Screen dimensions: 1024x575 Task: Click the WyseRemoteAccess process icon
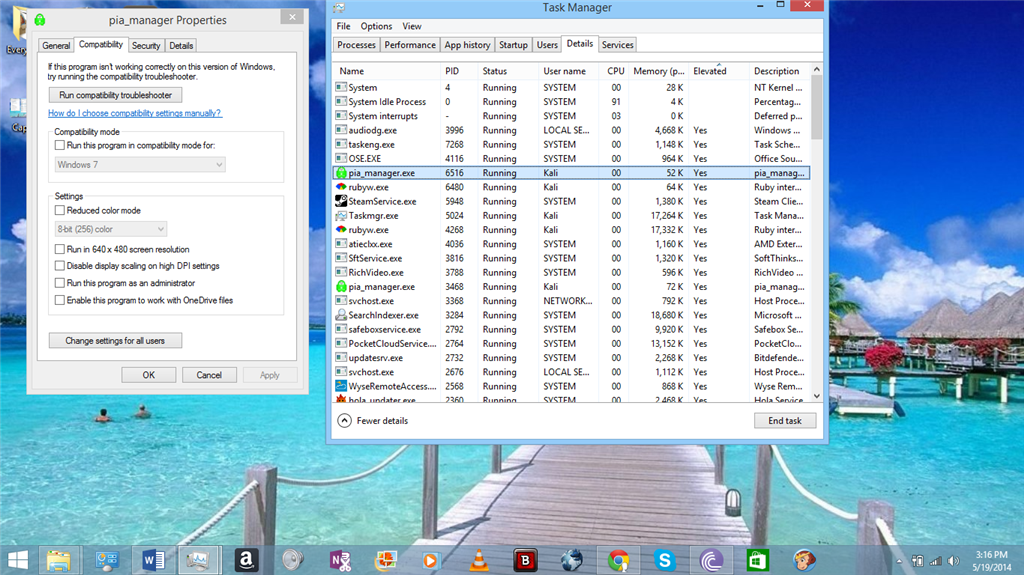click(341, 386)
